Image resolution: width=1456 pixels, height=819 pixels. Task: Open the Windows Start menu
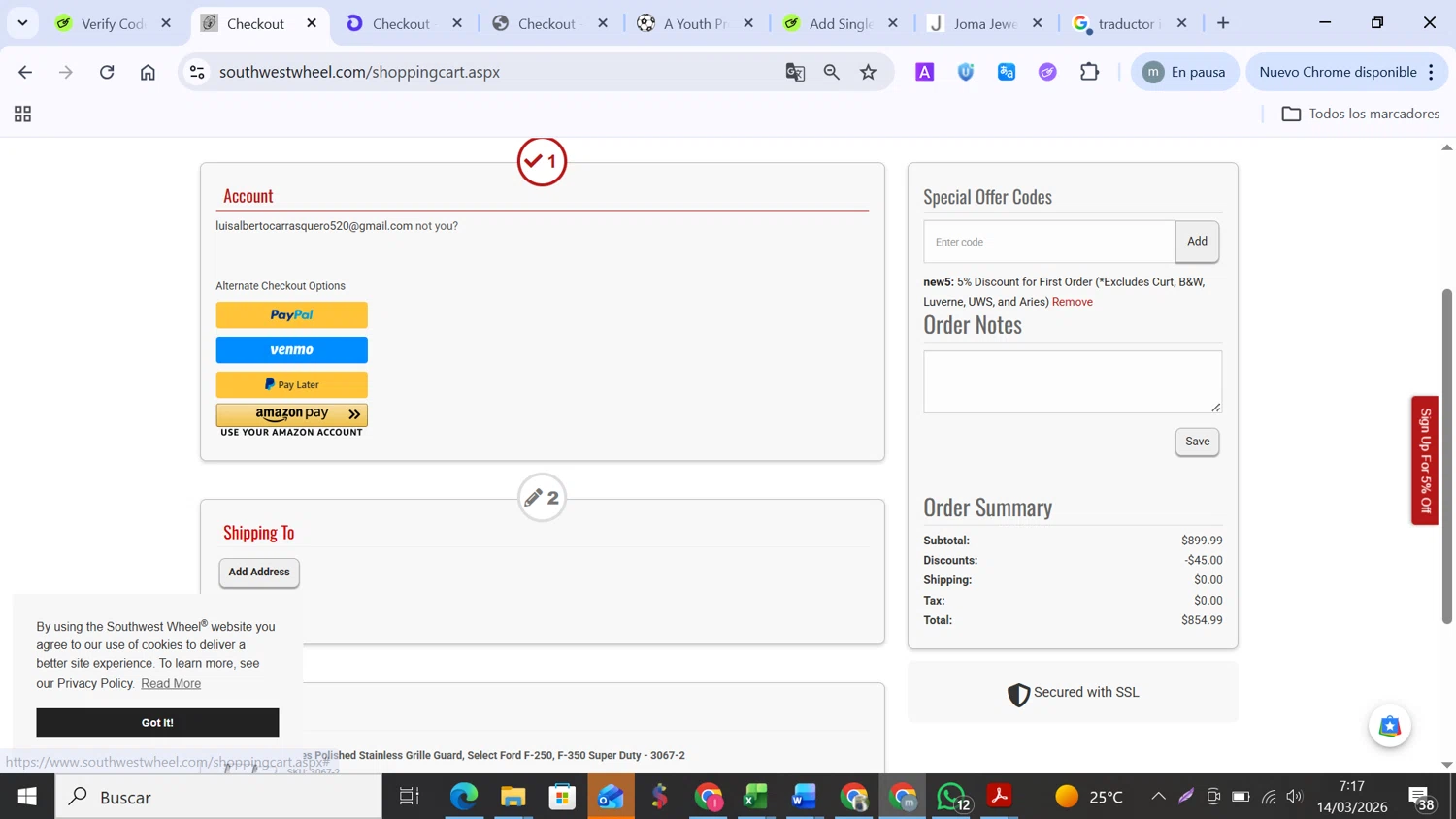tap(27, 797)
